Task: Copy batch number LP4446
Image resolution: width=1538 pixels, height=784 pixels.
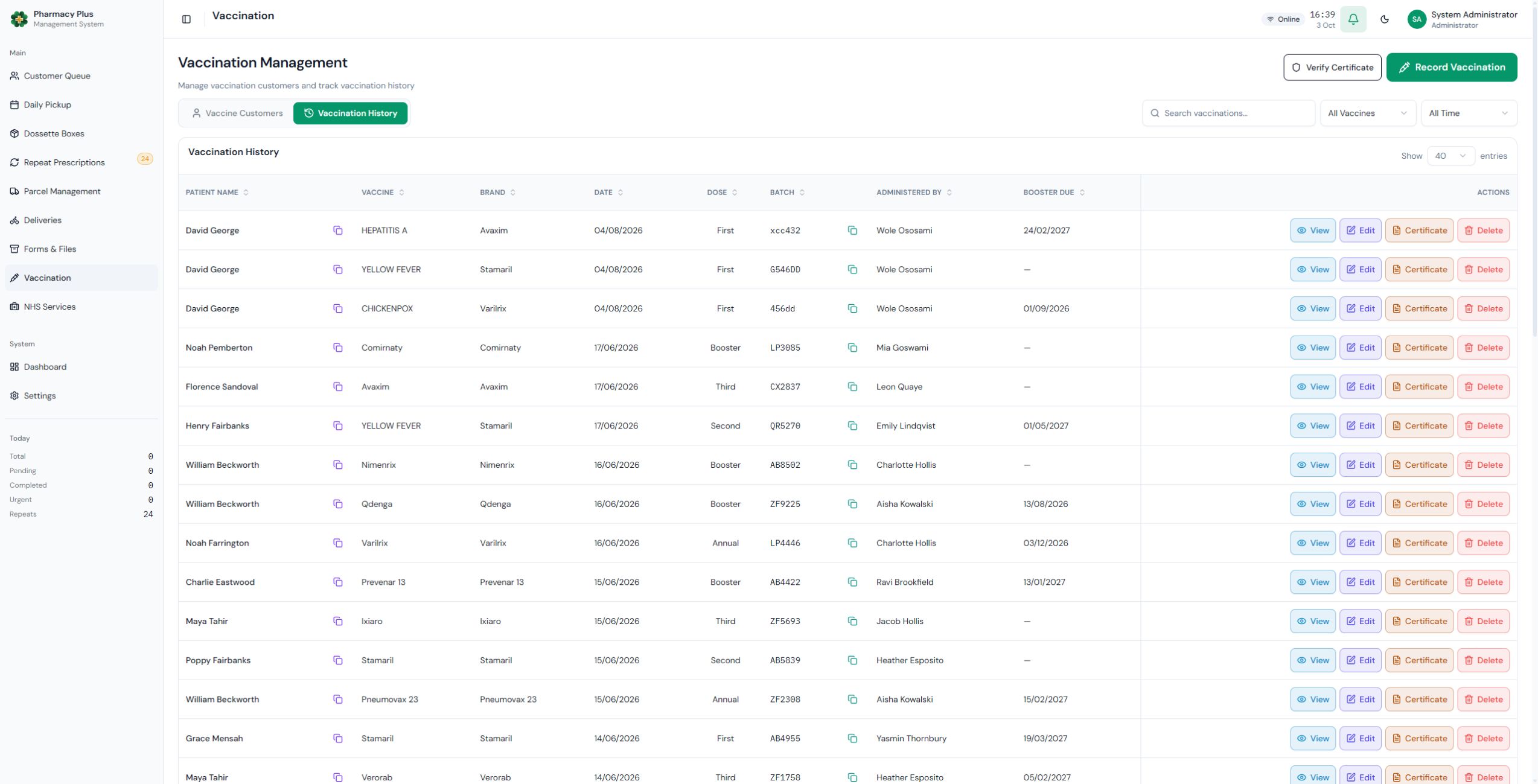Action: click(852, 543)
